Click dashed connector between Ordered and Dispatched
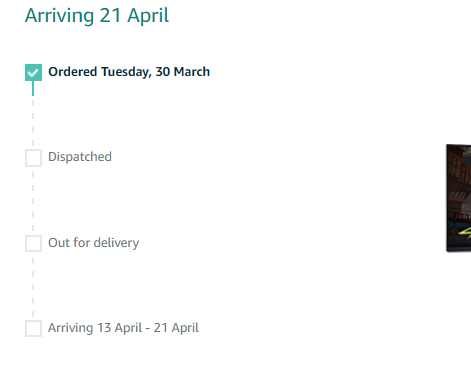This screenshot has height=368, width=471. 33,122
